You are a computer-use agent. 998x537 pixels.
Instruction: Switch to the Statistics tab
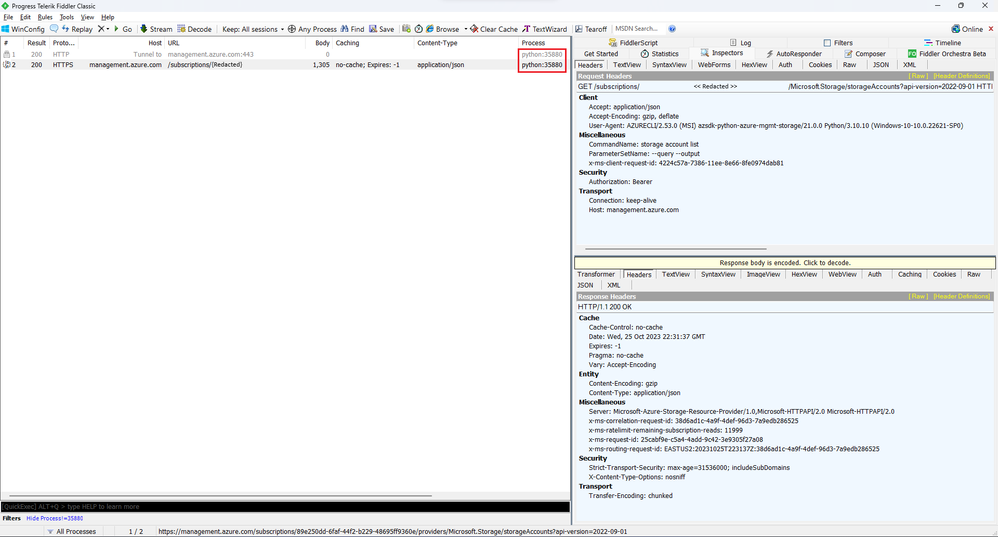click(x=659, y=54)
